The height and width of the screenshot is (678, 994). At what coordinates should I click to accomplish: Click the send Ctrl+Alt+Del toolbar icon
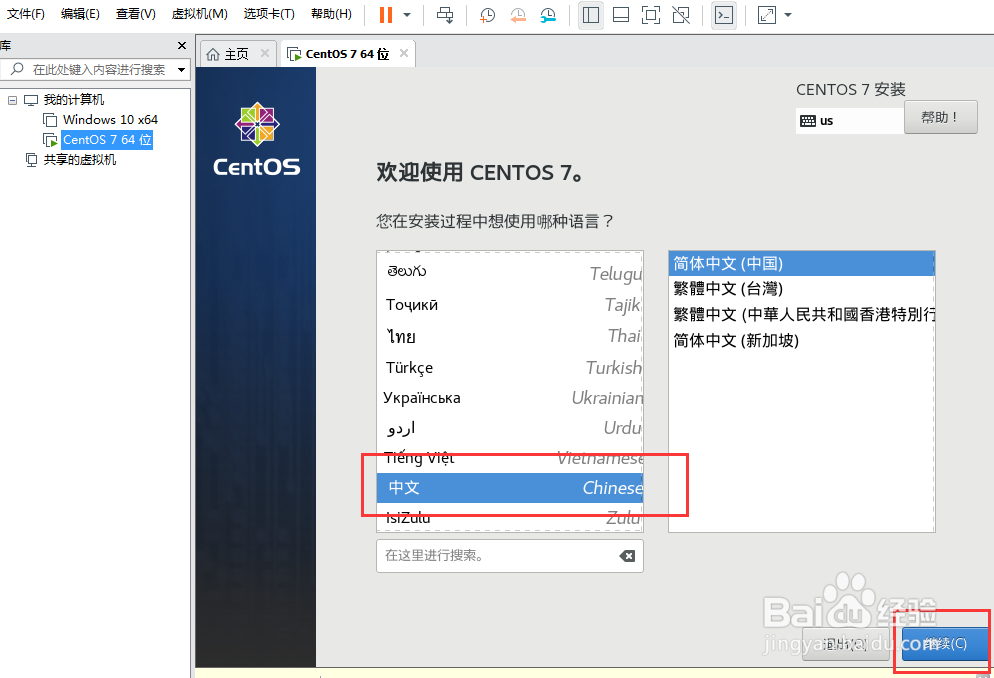(445, 15)
